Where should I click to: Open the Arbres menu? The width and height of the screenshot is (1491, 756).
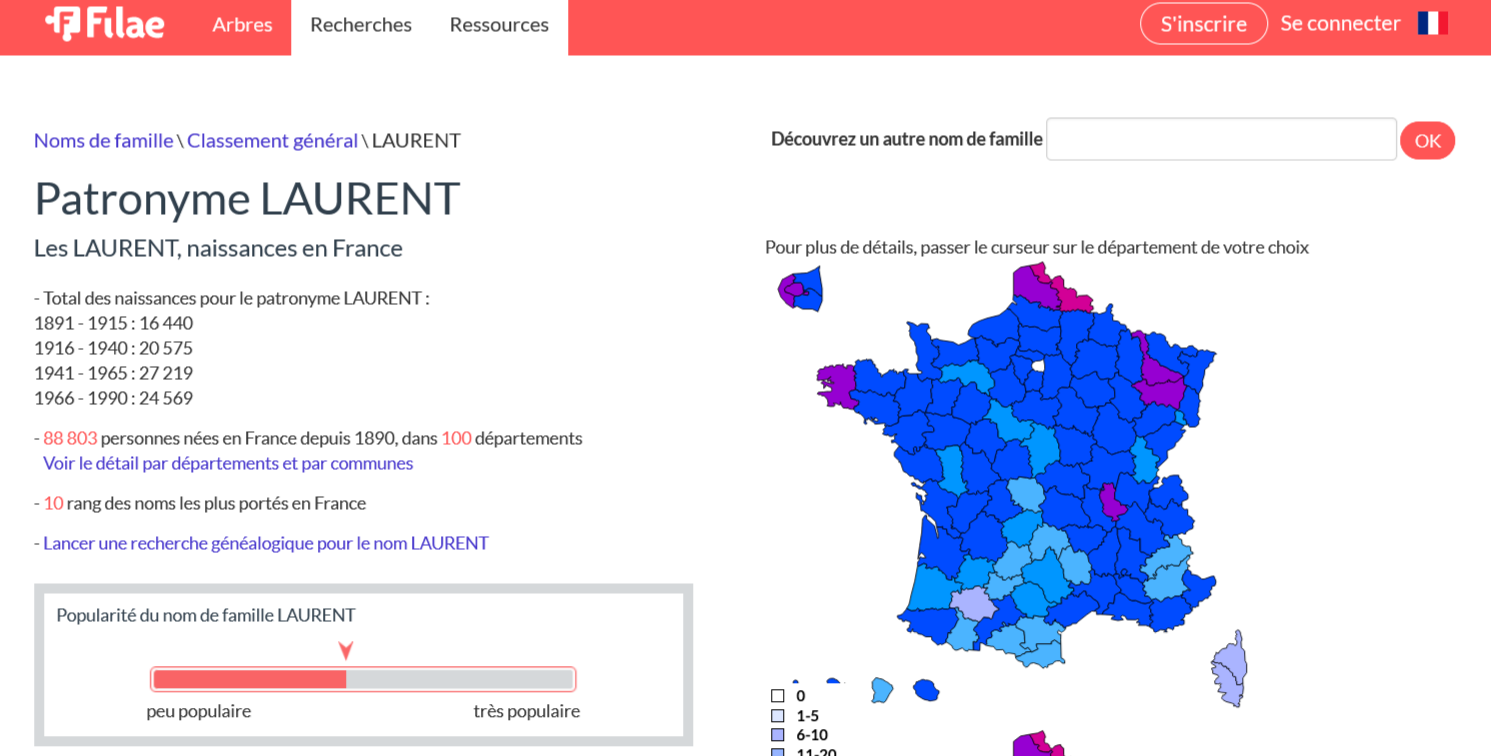[242, 25]
